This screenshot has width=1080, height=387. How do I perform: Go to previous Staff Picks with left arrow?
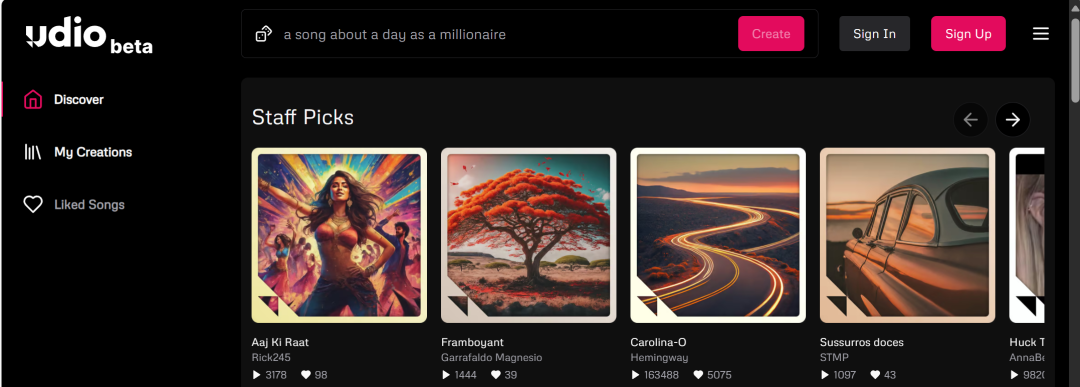pos(970,120)
